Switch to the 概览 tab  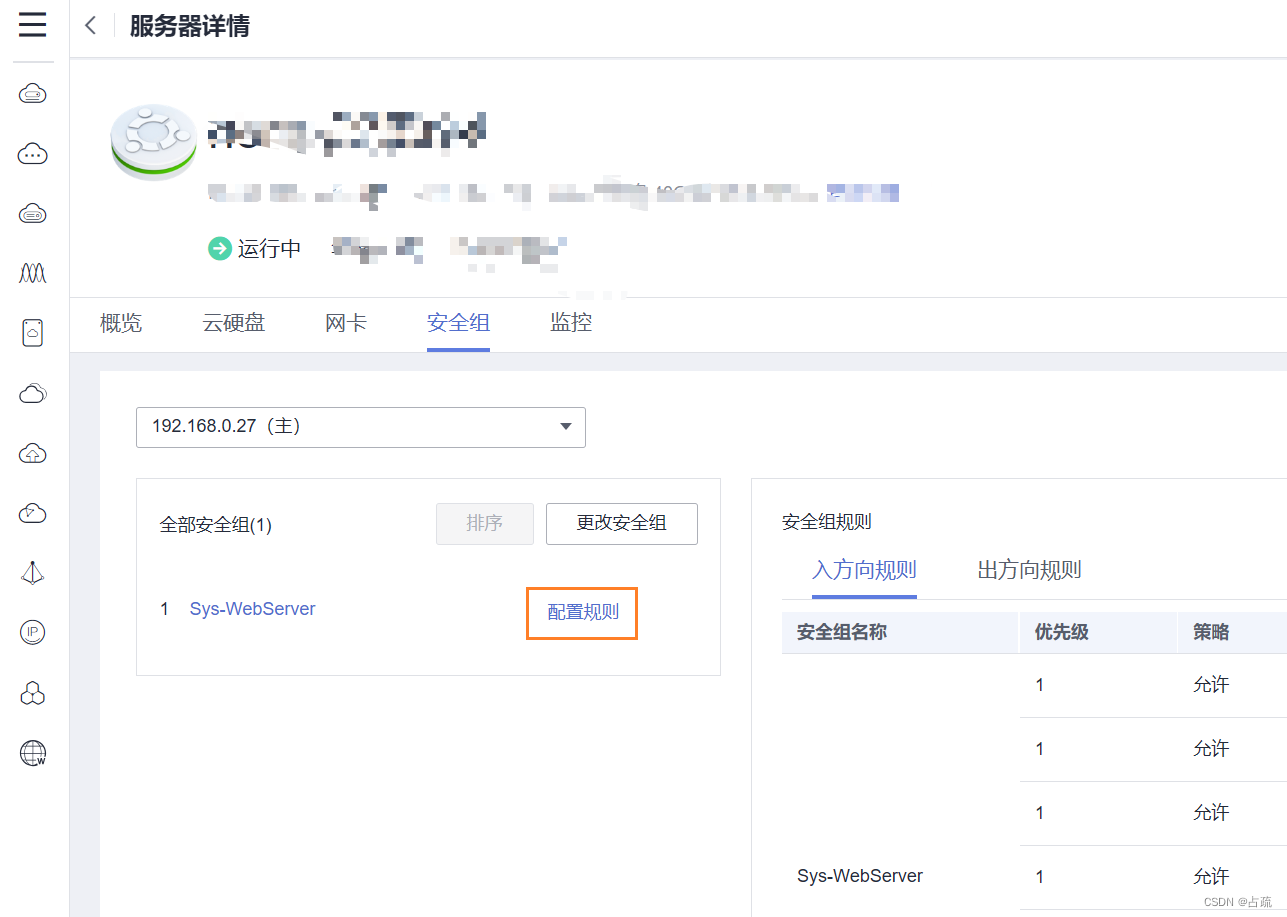121,323
